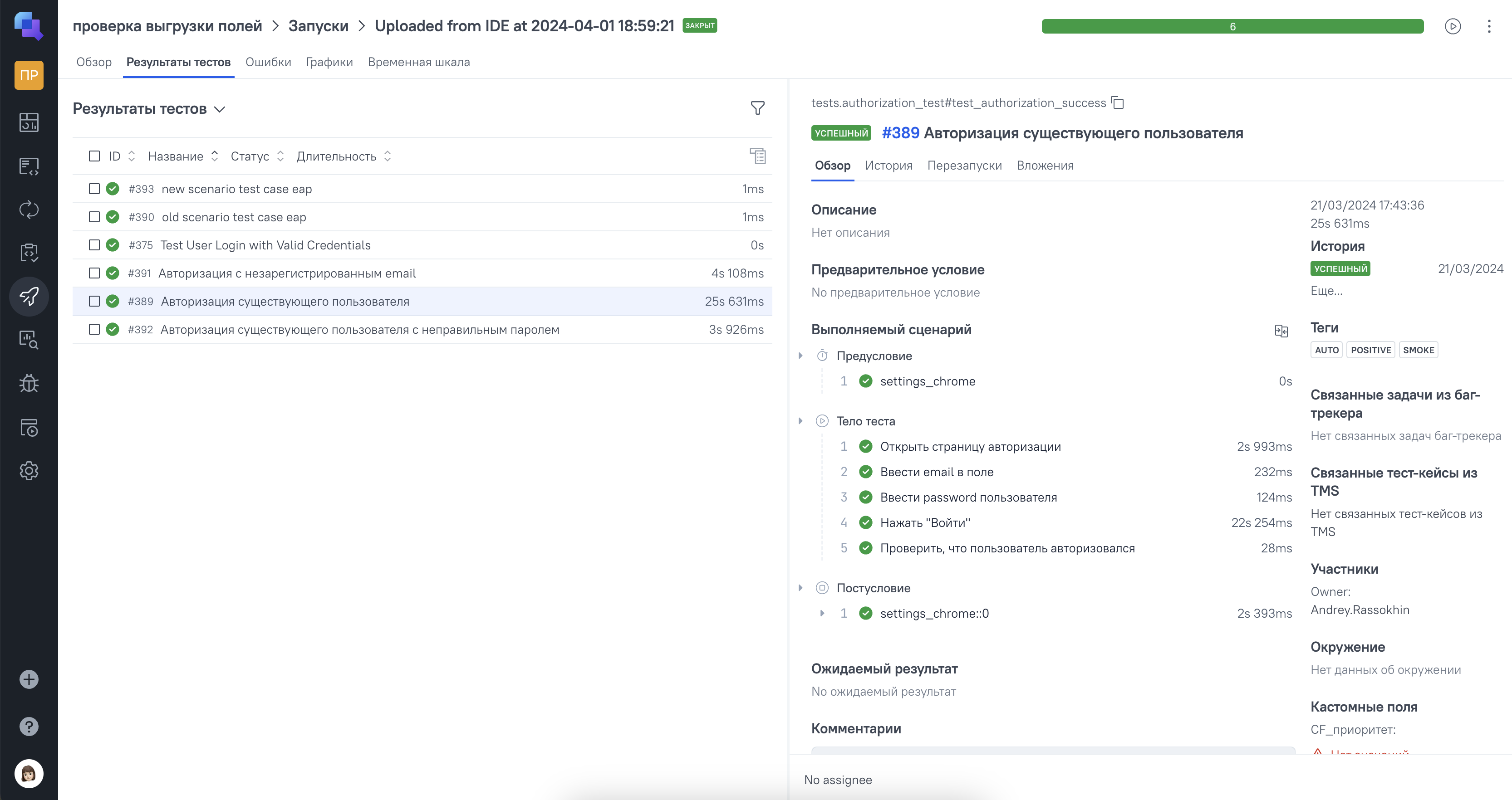Switch to the Ошибки tab
The width and height of the screenshot is (1512, 800).
(x=268, y=62)
